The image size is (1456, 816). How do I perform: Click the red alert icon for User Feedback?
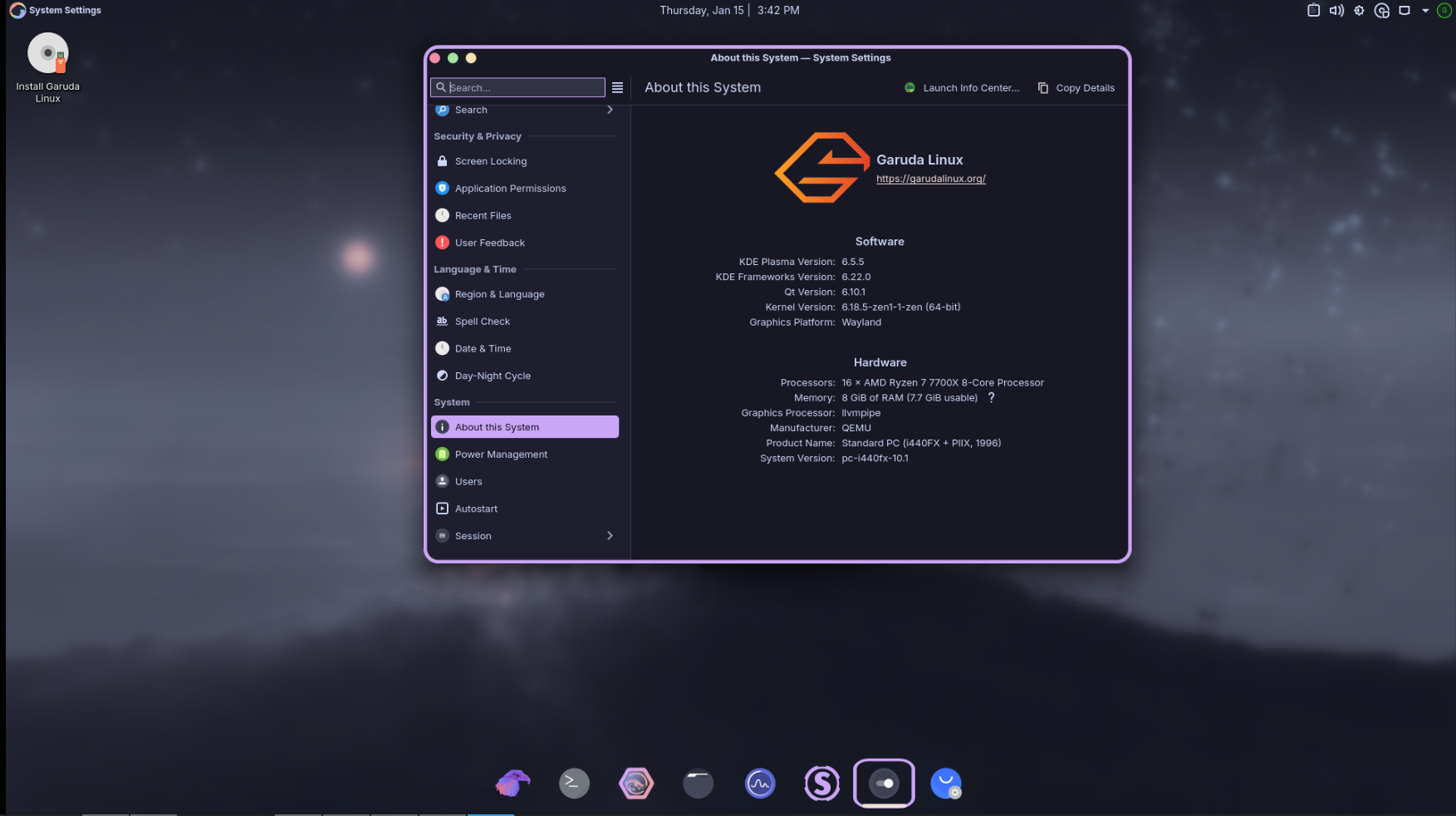[442, 243]
